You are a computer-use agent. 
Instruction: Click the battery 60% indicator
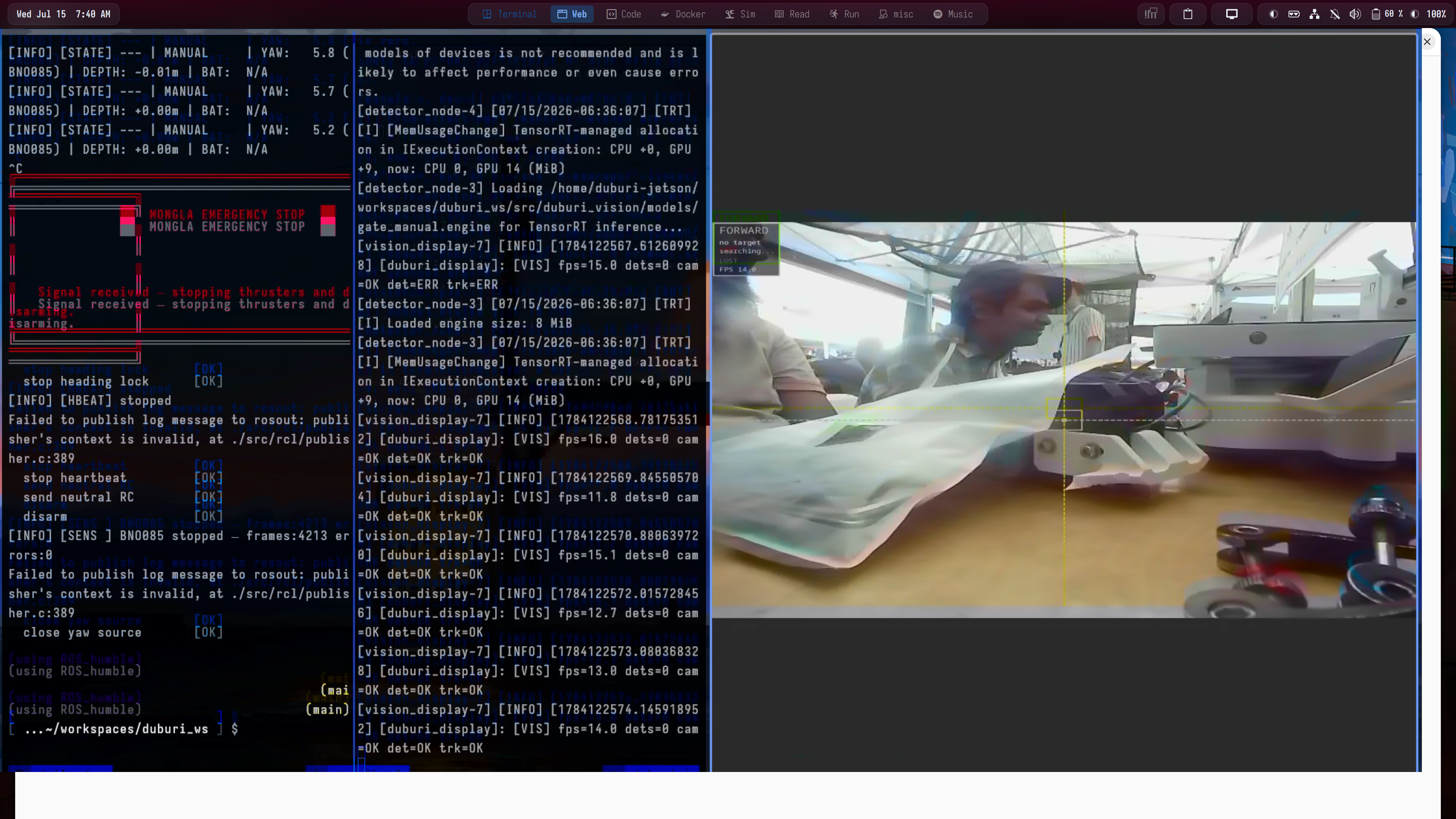coord(1387,14)
